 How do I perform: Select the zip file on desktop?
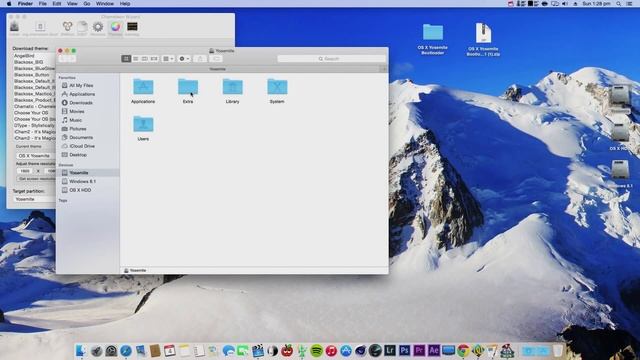pos(483,39)
